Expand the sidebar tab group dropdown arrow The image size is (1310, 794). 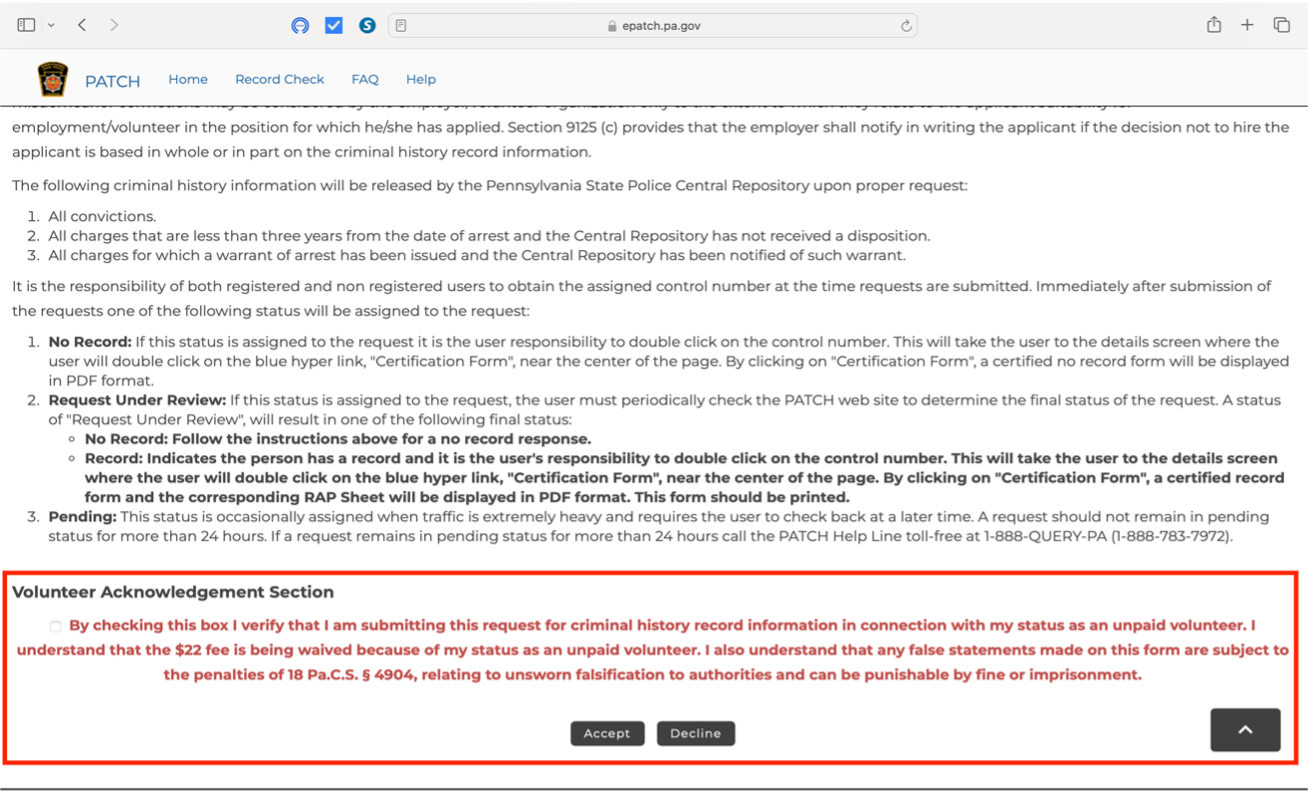point(51,25)
